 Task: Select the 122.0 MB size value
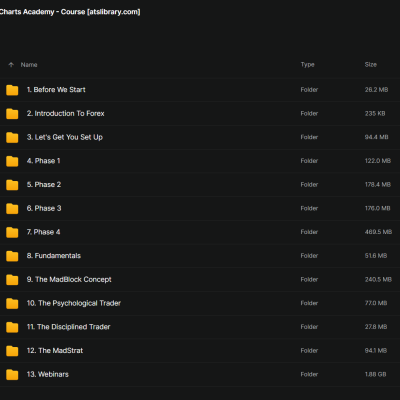click(x=378, y=161)
